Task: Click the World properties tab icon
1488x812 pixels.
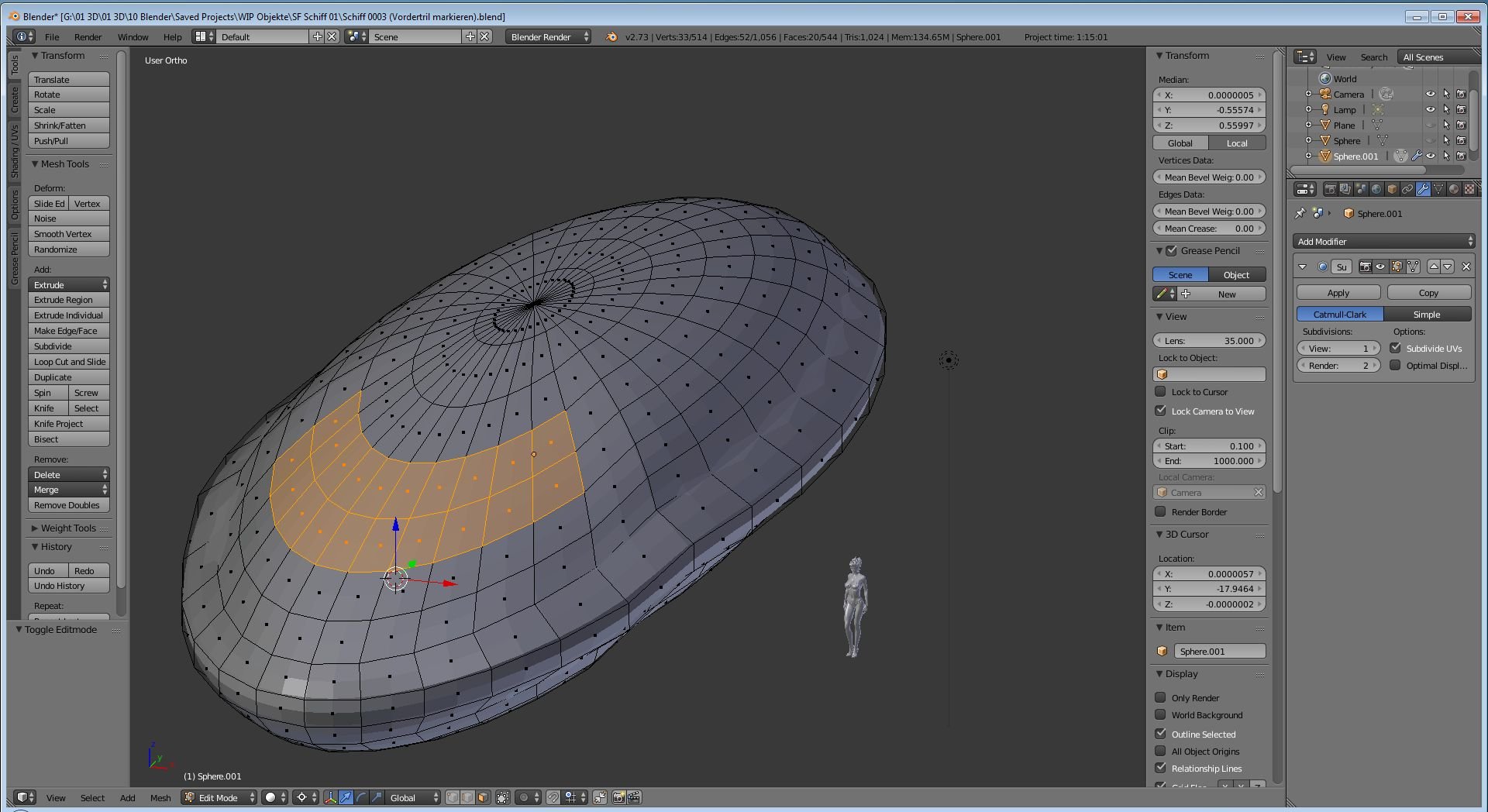Action: coord(1376,189)
